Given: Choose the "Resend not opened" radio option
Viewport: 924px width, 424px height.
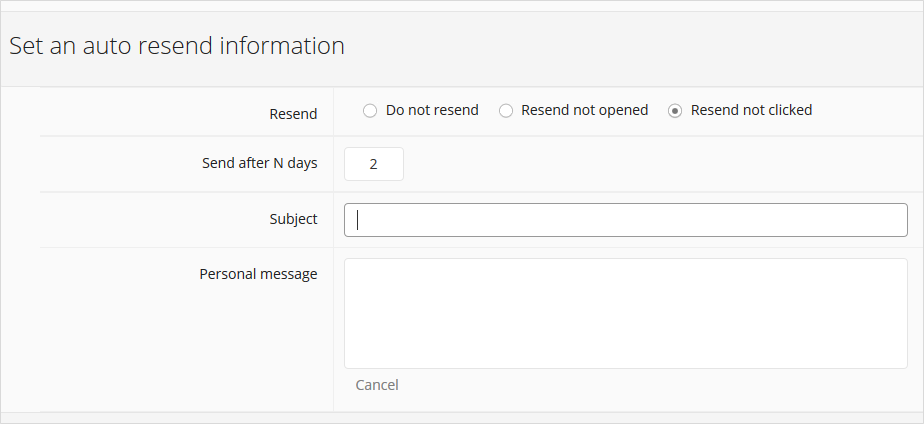Looking at the screenshot, I should (x=506, y=111).
